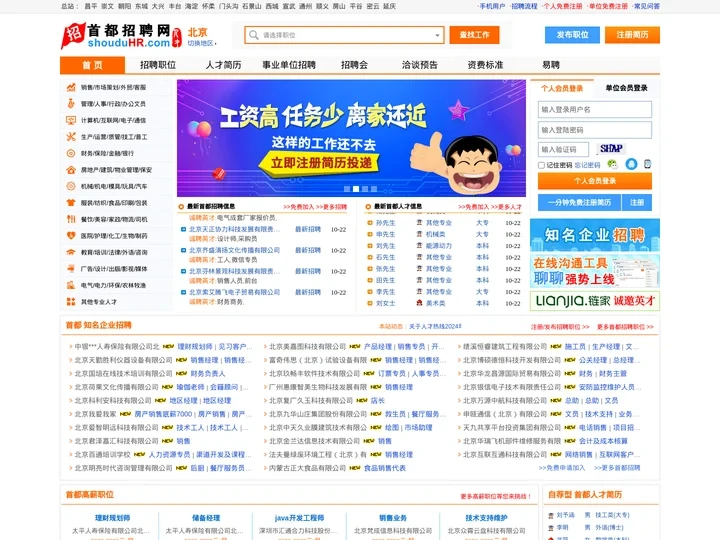Click the real estate category house icon
Viewport: 720px width, 540px height.
click(x=71, y=170)
